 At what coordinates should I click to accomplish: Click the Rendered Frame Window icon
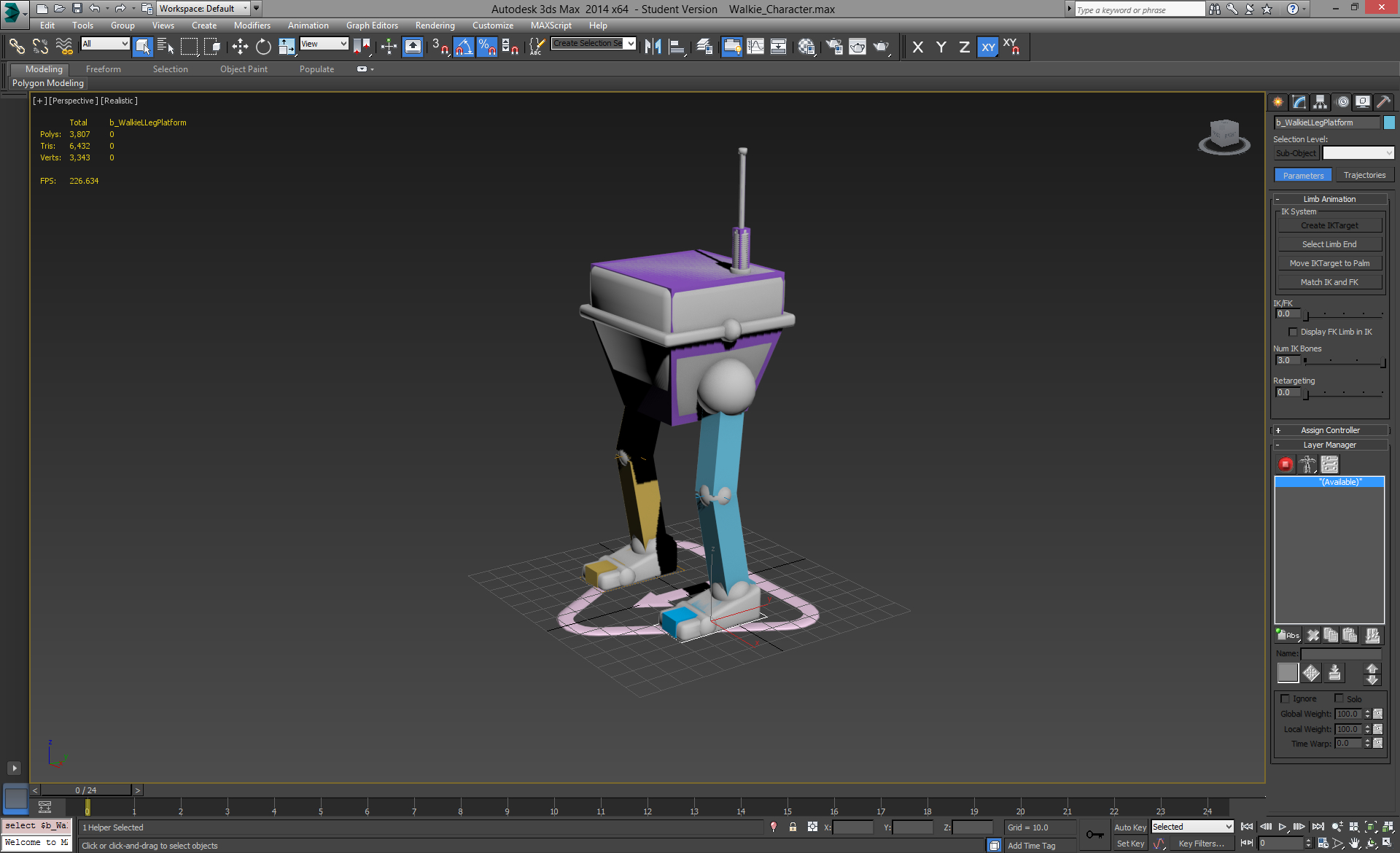857,47
